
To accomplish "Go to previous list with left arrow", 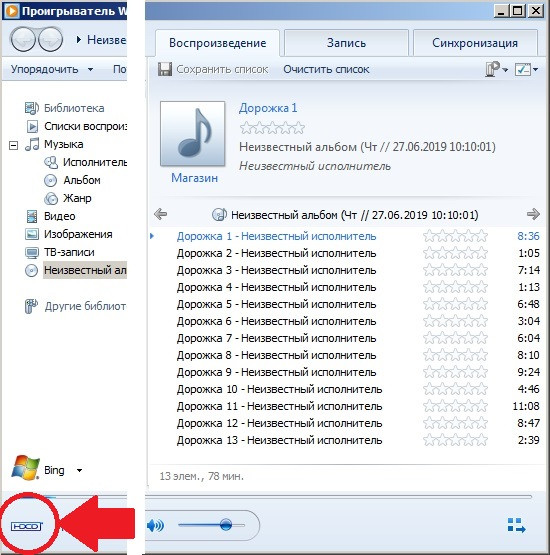I will pos(160,214).
